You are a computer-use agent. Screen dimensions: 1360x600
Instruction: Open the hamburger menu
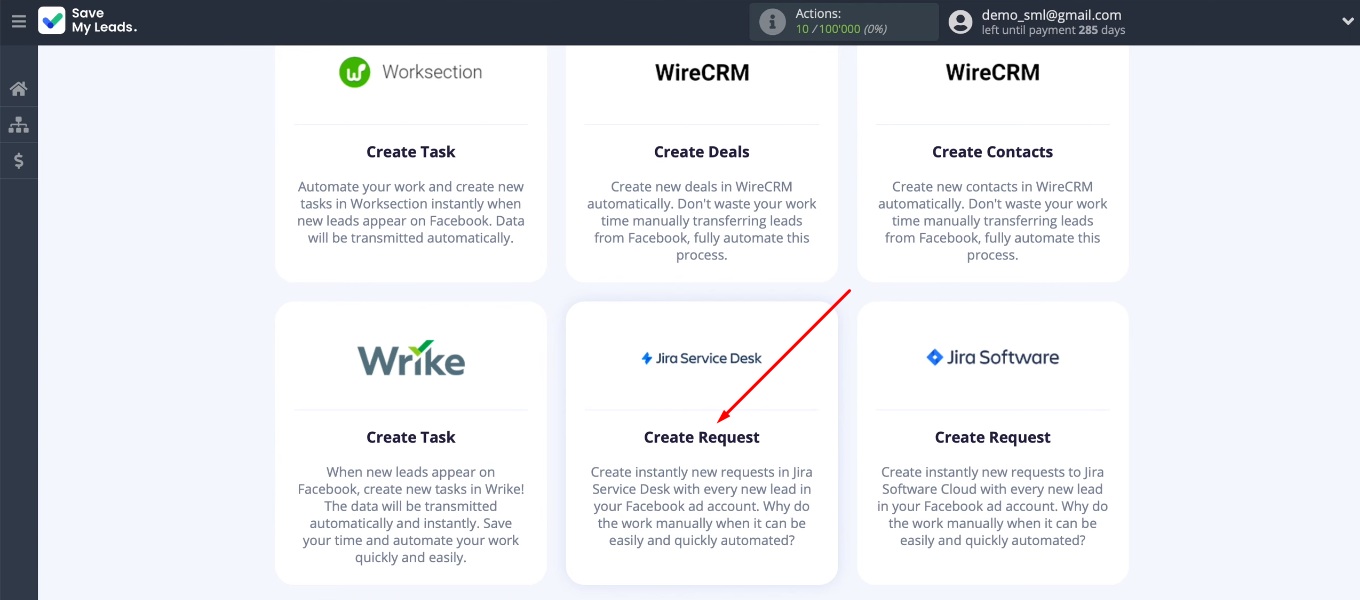[x=18, y=21]
